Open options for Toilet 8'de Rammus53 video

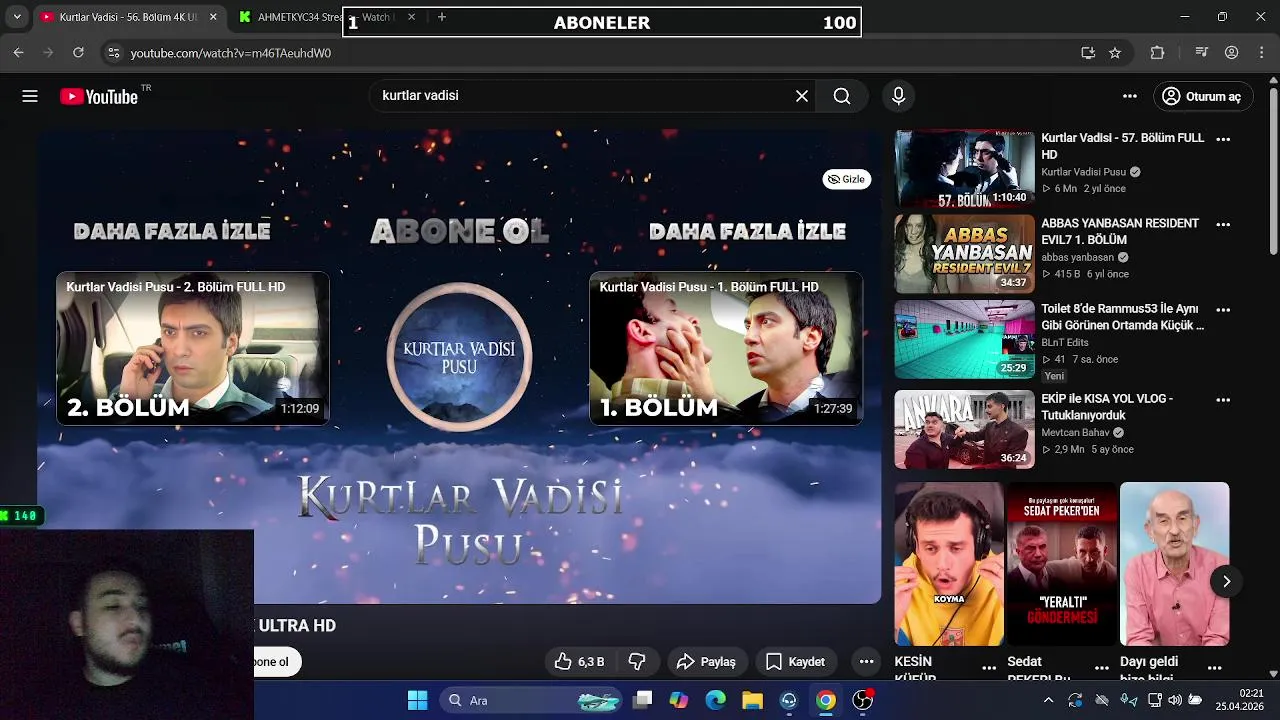click(1223, 310)
